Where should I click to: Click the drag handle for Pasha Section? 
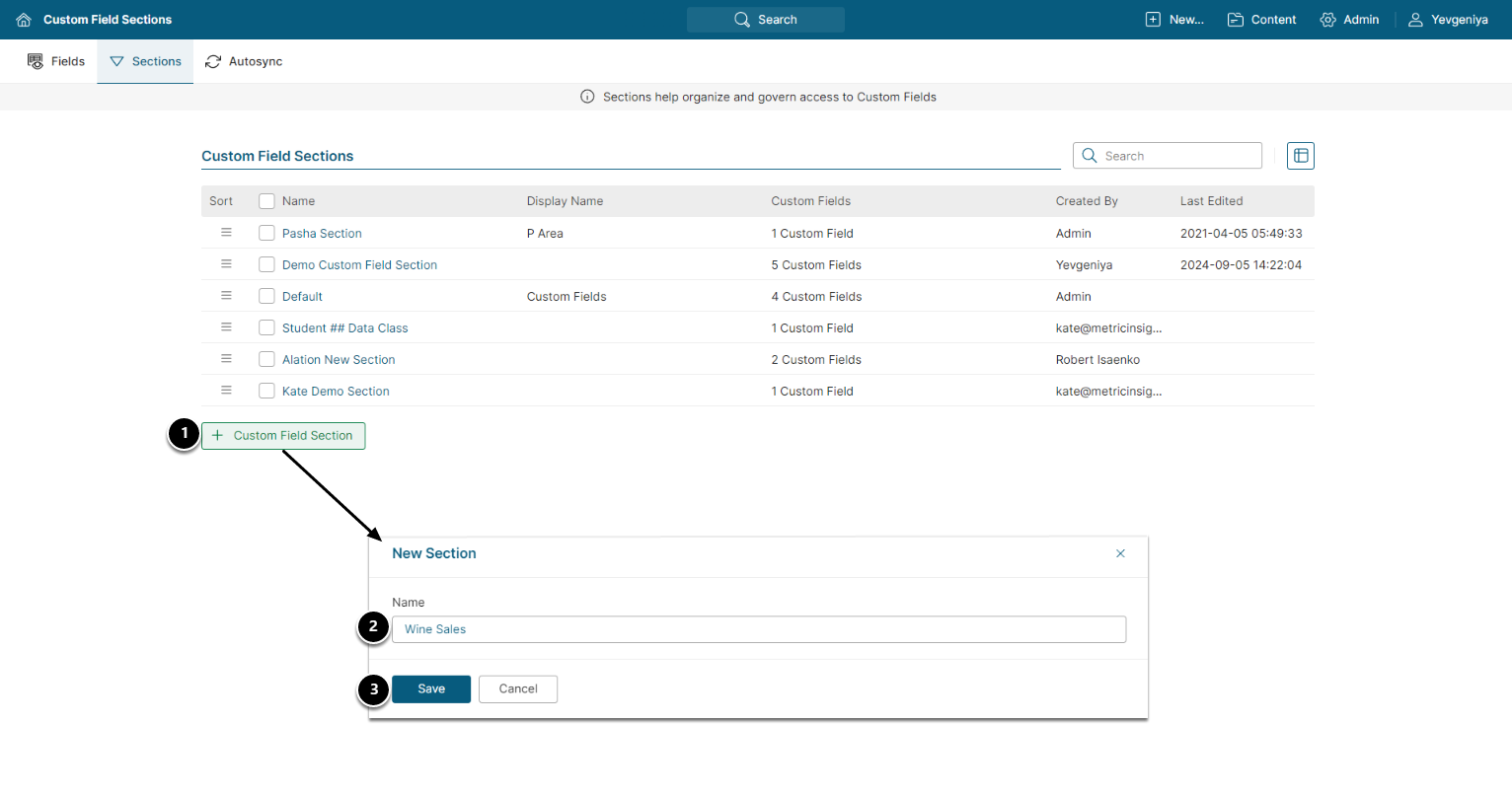pos(226,233)
